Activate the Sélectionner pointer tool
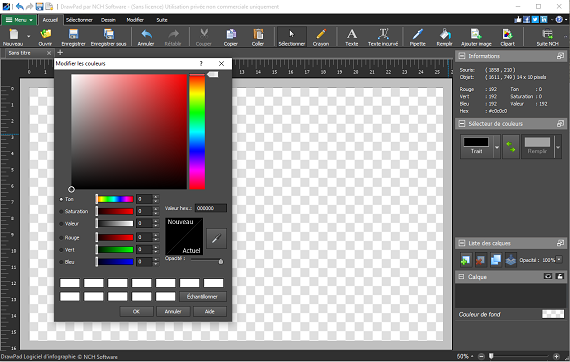Viewport: 570px width, 362px height. 292,37
